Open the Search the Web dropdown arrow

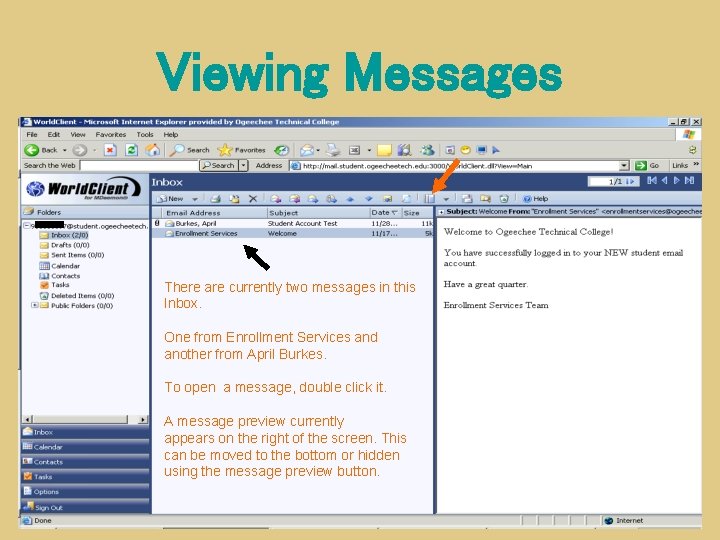(x=243, y=165)
